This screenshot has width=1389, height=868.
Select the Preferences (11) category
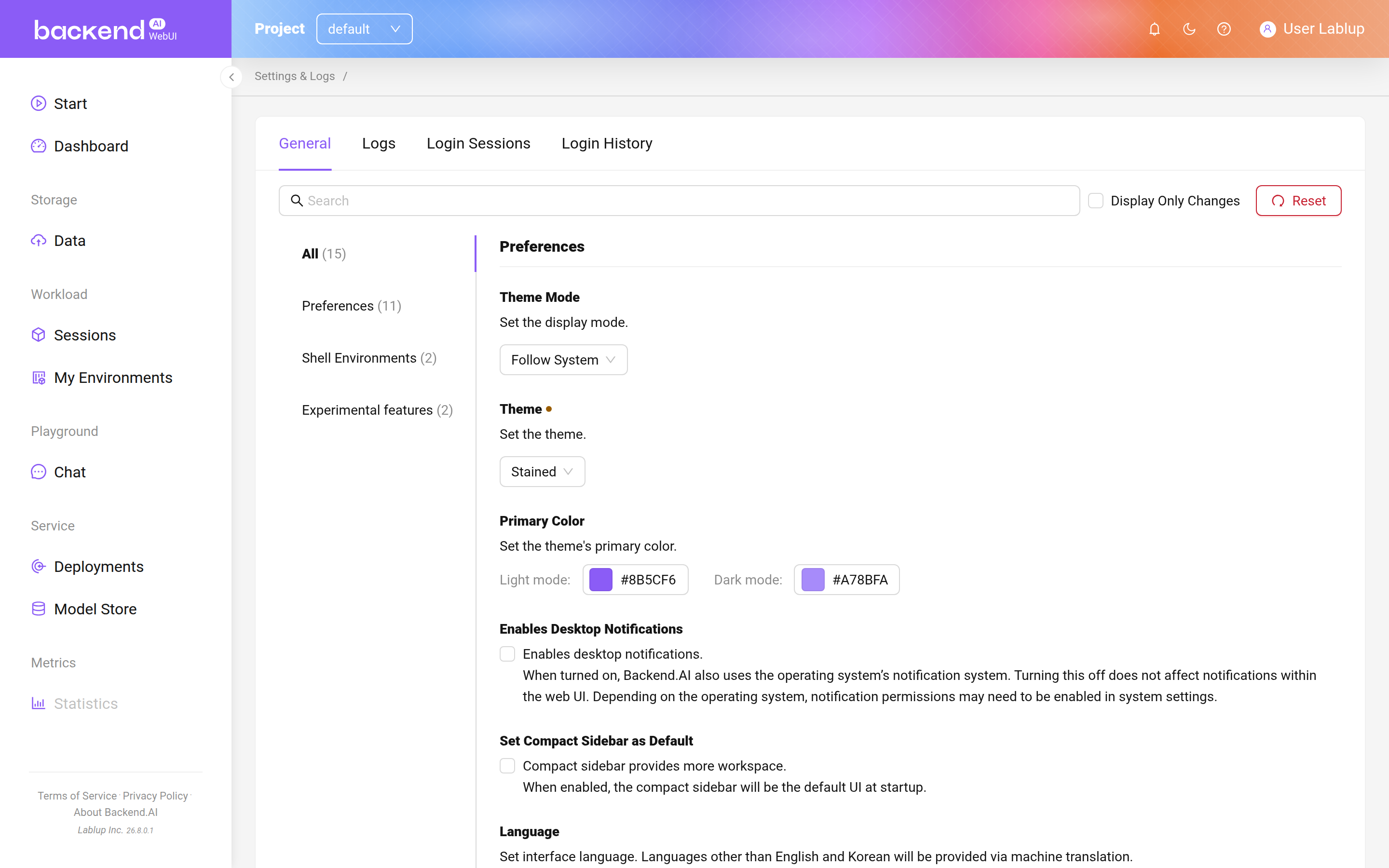(x=351, y=306)
